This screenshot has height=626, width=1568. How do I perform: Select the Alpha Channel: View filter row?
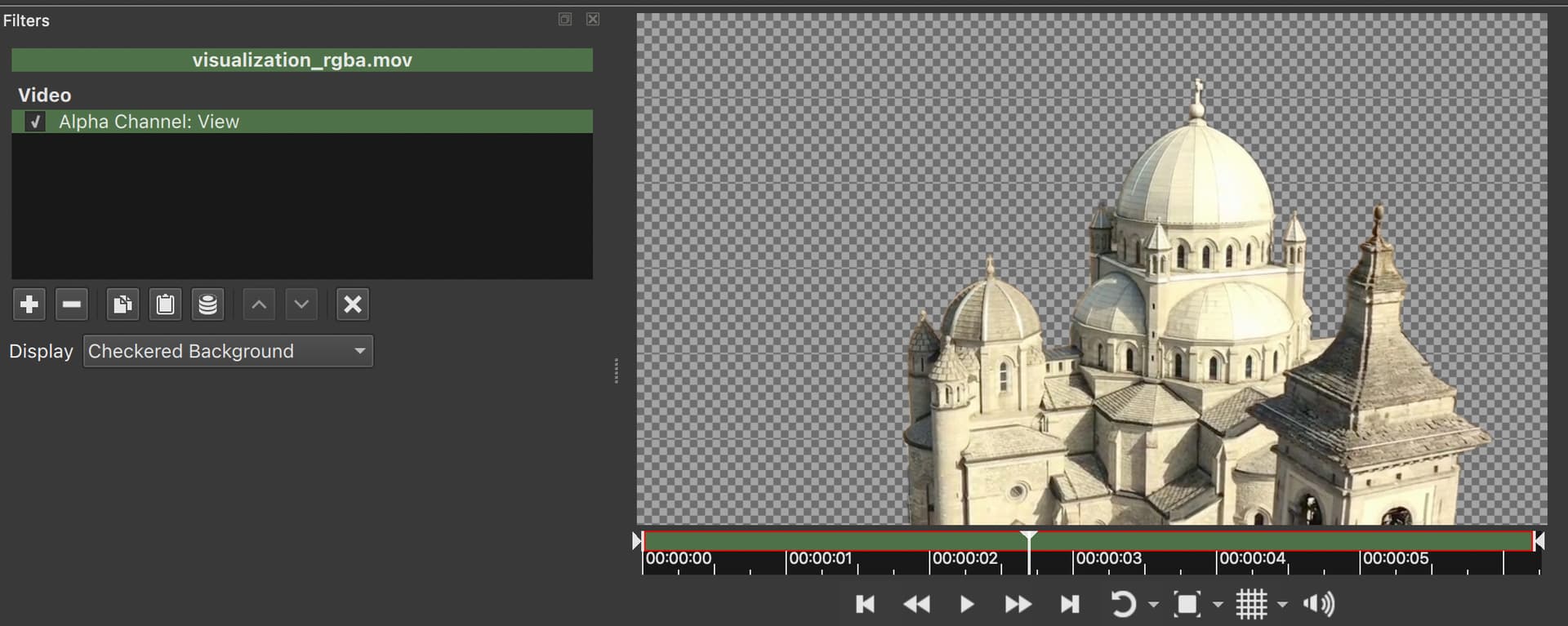coord(327,122)
